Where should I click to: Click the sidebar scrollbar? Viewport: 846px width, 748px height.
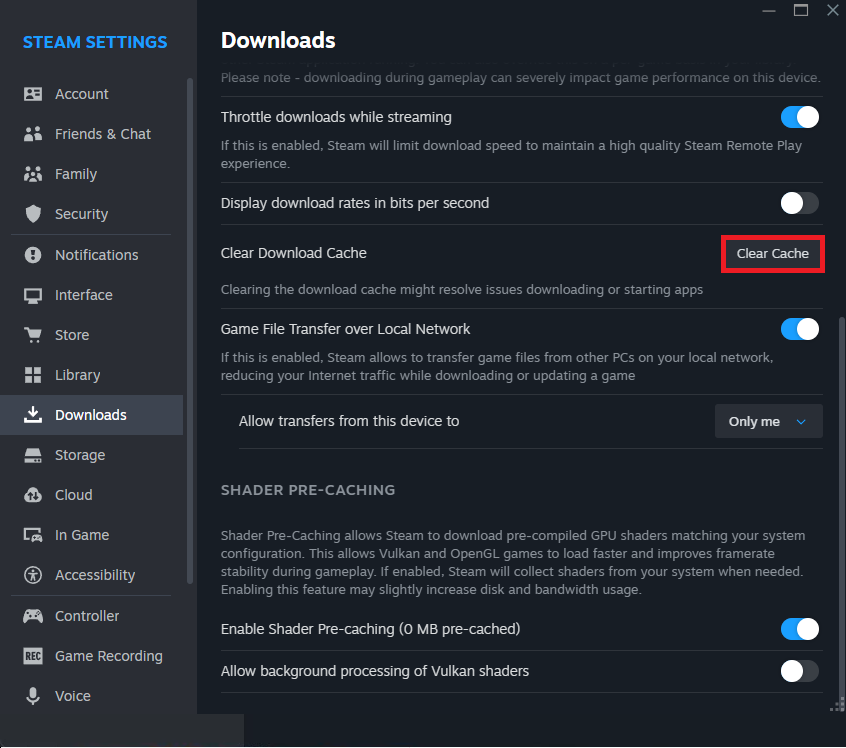(x=189, y=331)
